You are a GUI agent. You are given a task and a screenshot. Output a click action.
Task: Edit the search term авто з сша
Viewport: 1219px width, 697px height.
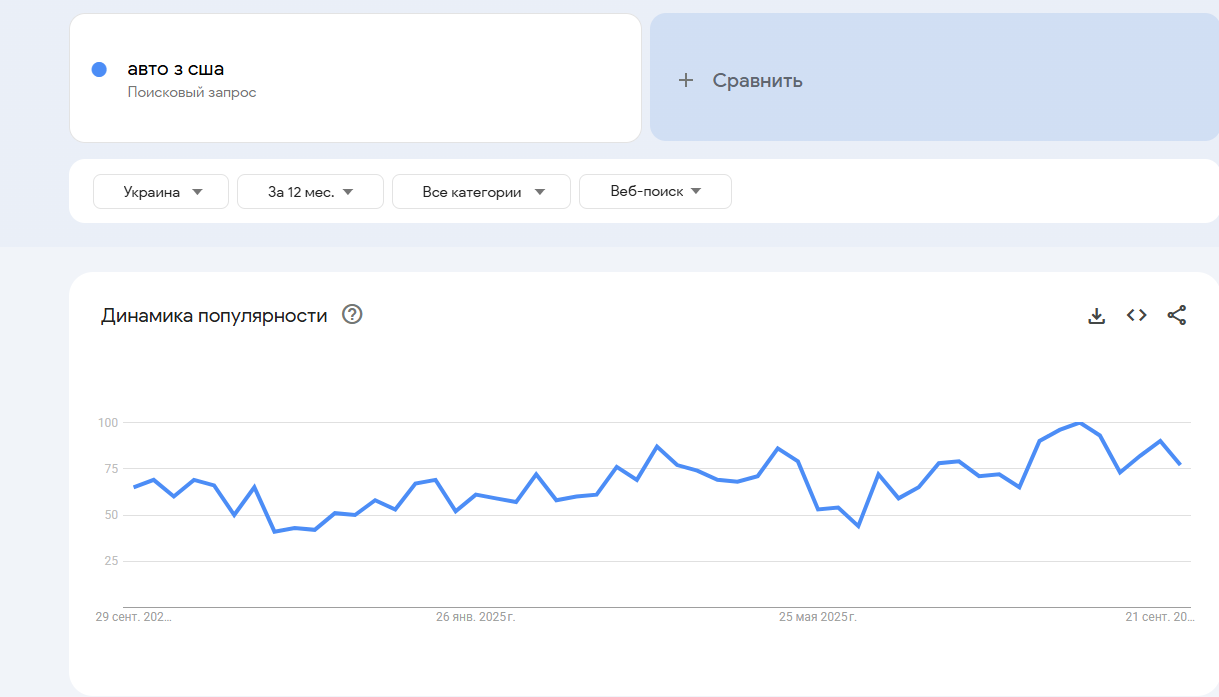[x=176, y=69]
